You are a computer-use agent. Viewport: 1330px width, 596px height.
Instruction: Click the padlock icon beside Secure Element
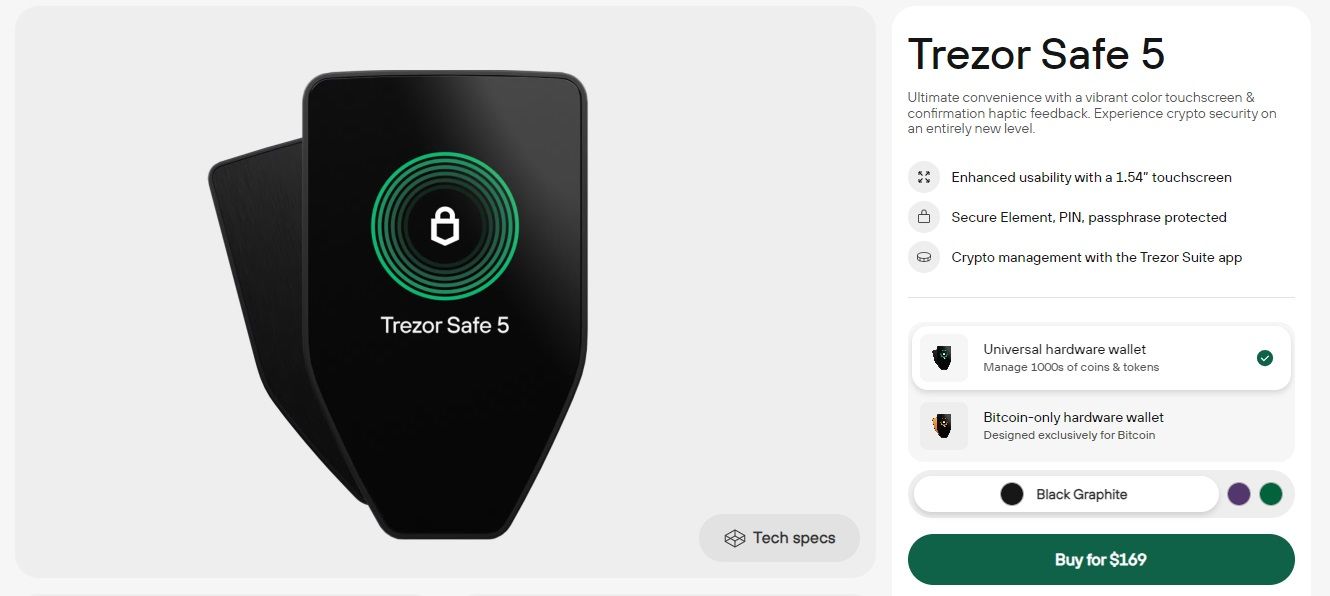pyautogui.click(x=924, y=217)
